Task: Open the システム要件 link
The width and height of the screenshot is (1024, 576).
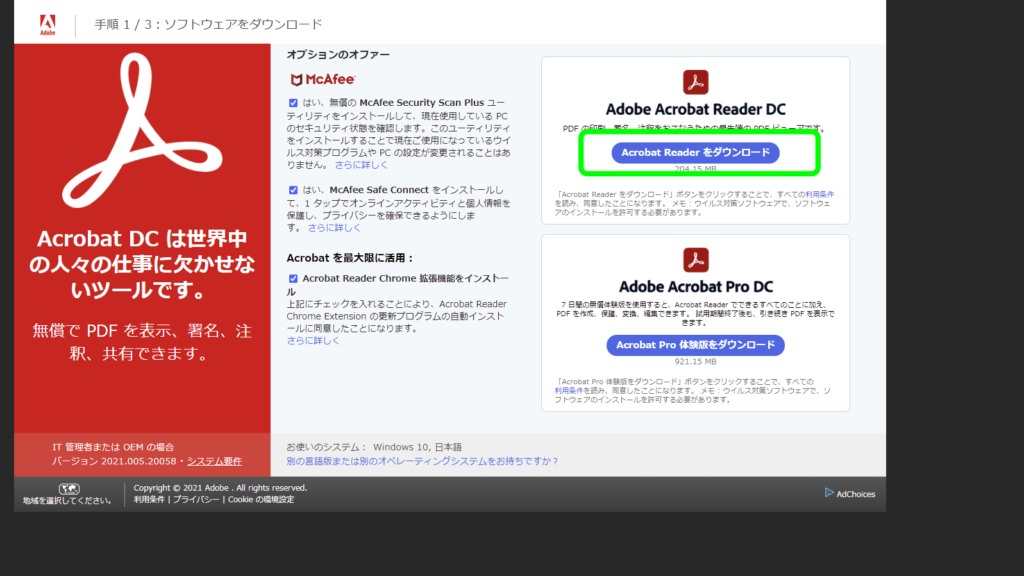Action: pyautogui.click(x=214, y=461)
